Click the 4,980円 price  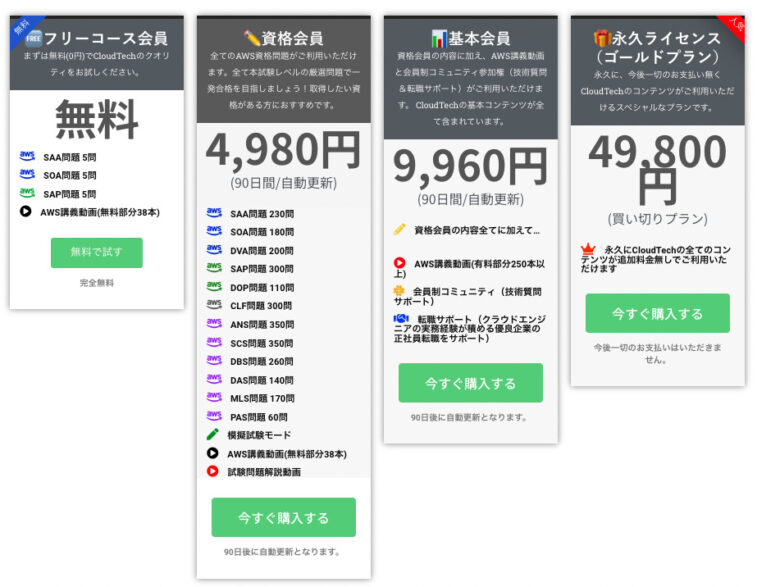click(284, 150)
